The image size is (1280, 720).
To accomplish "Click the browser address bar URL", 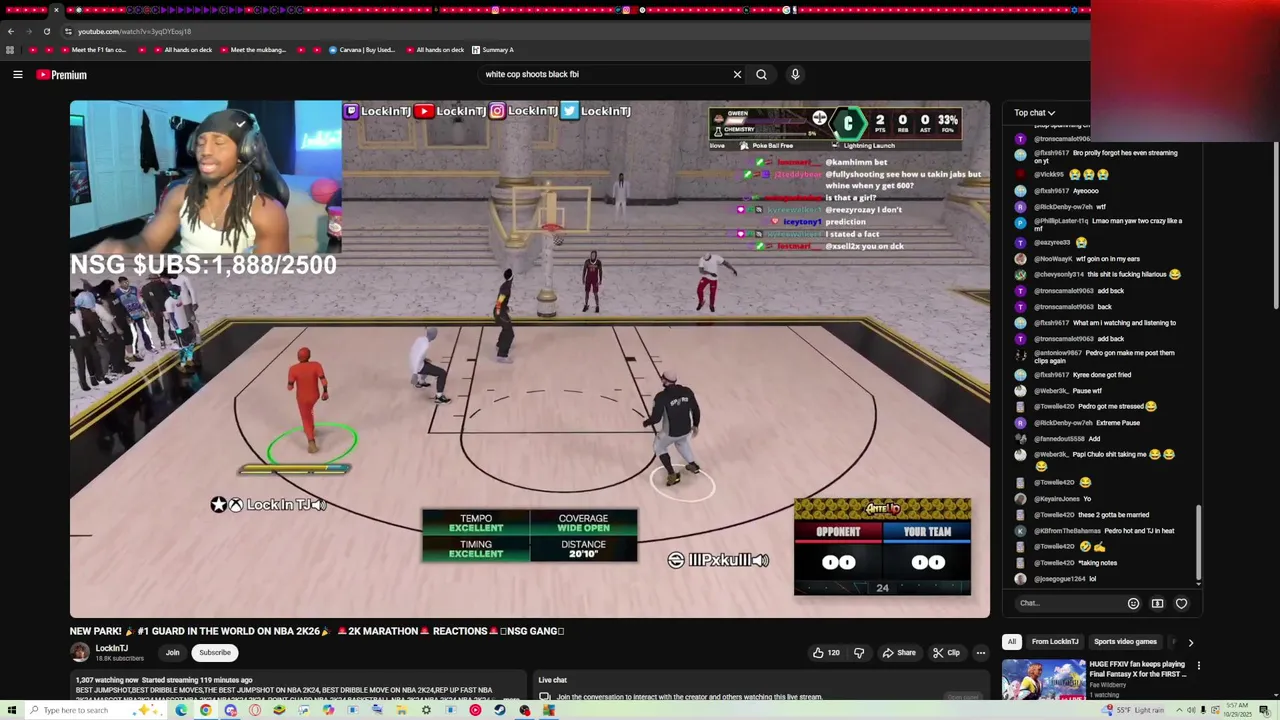I will tap(134, 31).
